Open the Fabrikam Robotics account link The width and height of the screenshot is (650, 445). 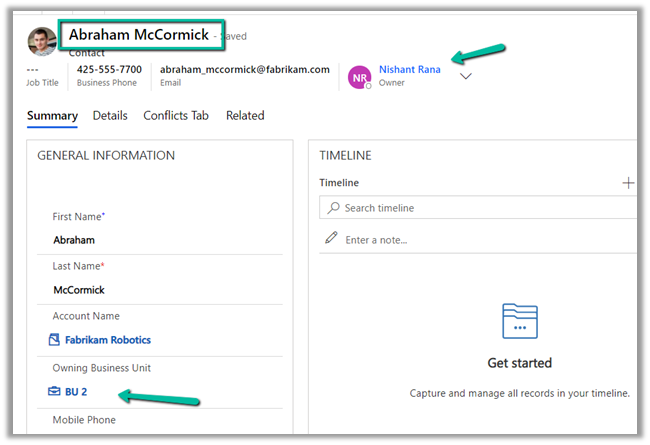[108, 340]
